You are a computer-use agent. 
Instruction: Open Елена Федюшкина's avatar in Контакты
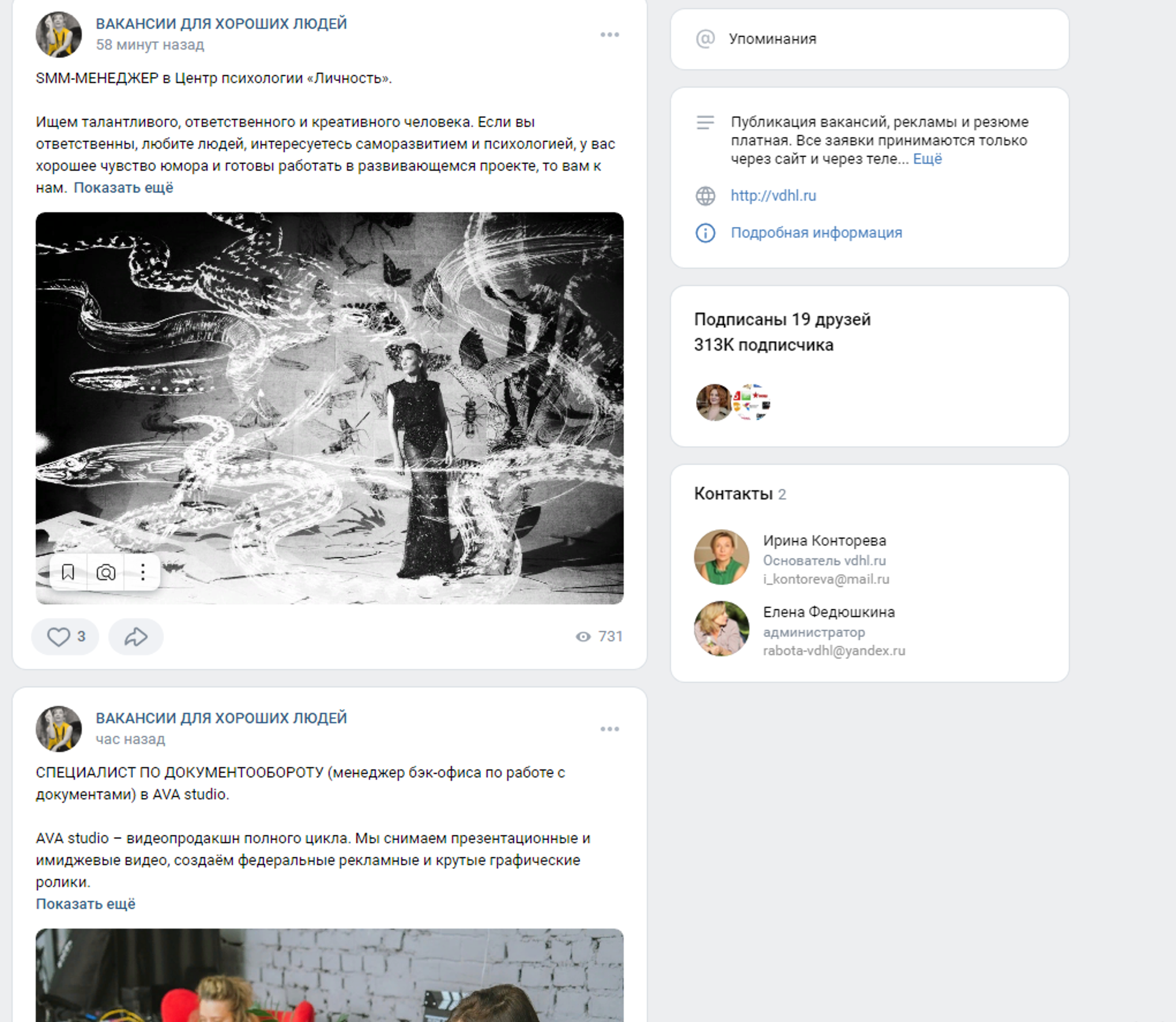722,629
